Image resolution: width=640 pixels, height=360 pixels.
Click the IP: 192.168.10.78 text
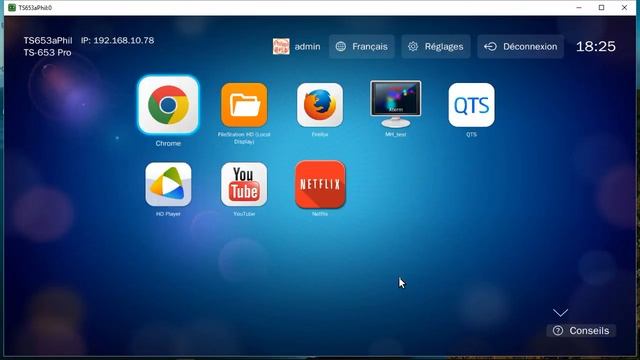(118, 40)
